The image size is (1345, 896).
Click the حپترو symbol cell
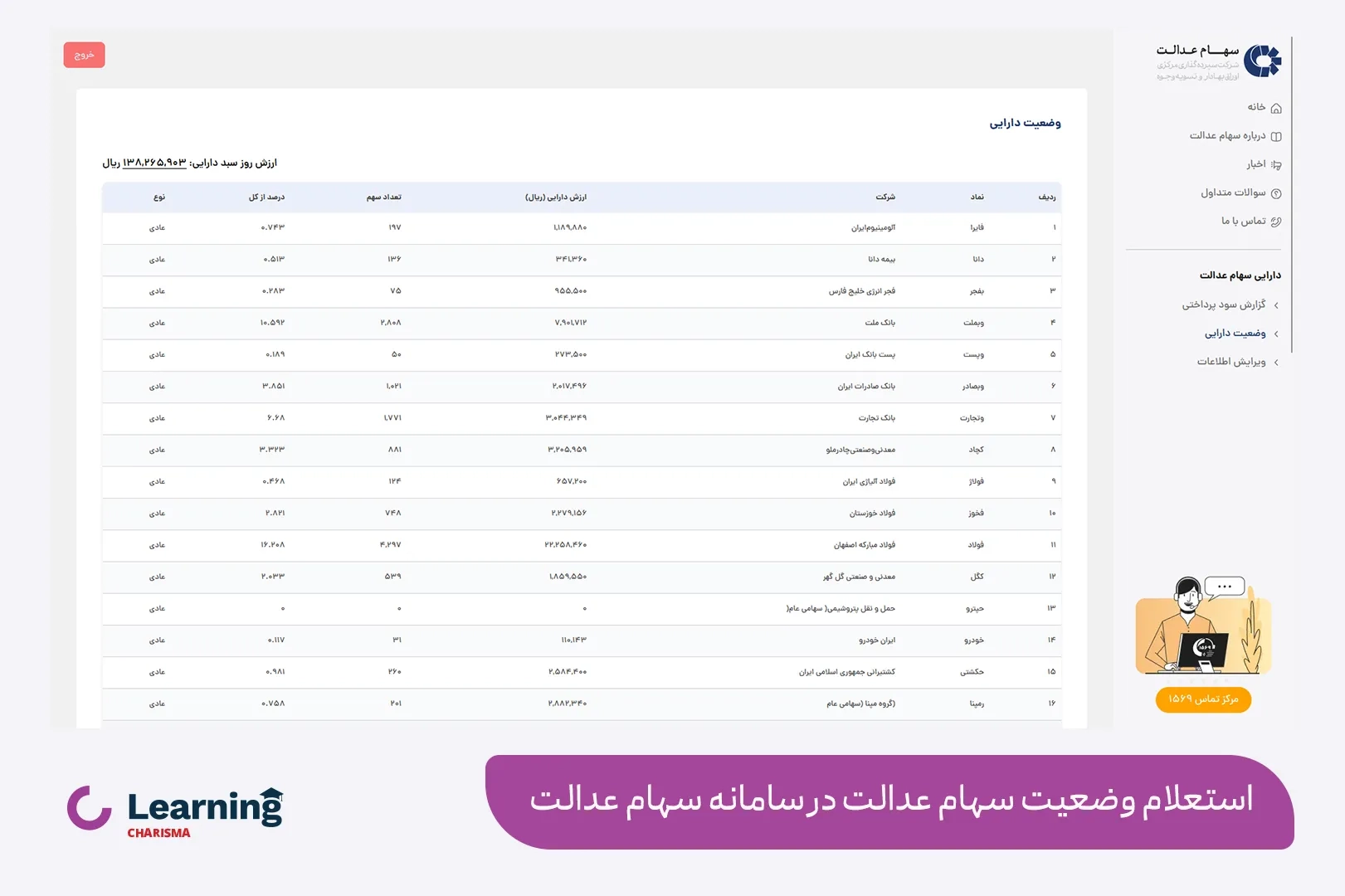click(975, 608)
